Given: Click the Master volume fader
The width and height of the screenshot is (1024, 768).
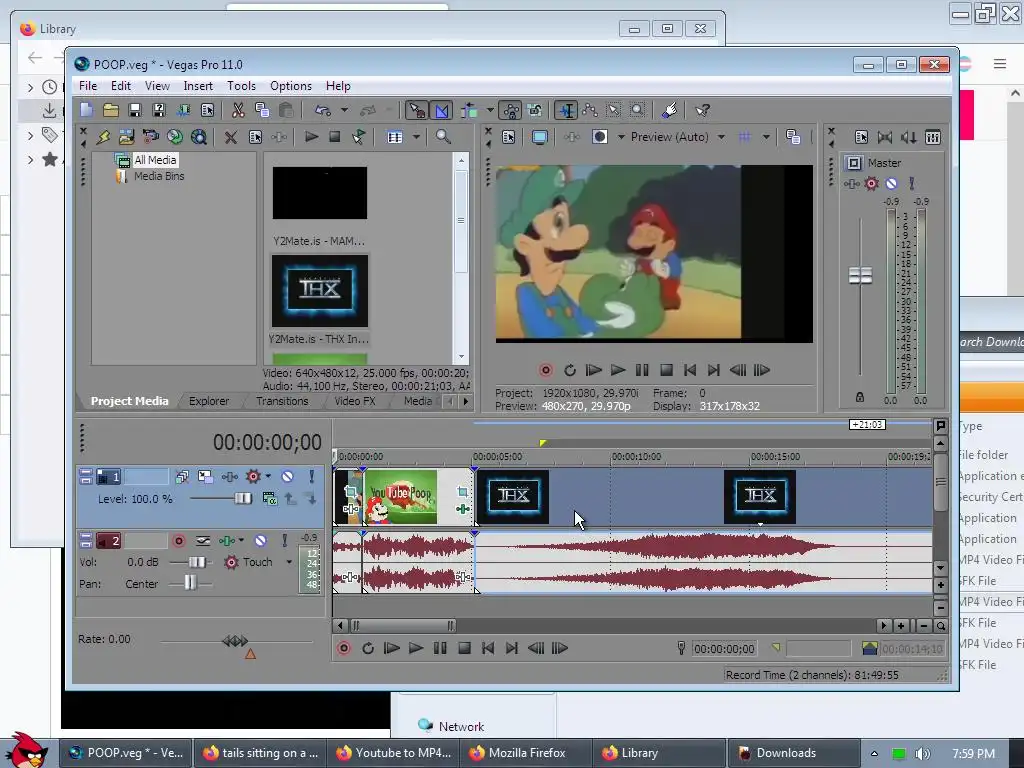Looking at the screenshot, I should pyautogui.click(x=860, y=276).
